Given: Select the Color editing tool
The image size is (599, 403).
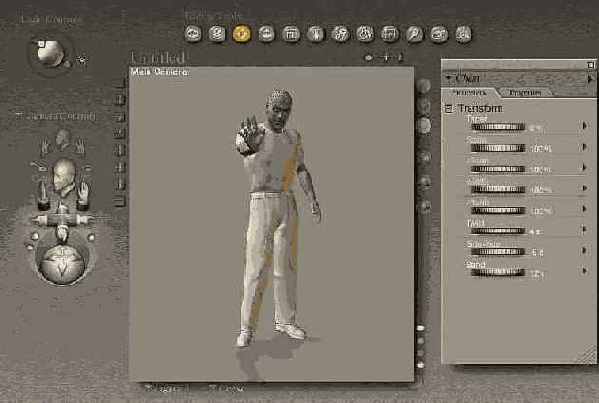Looking at the screenshot, I should click(365, 34).
